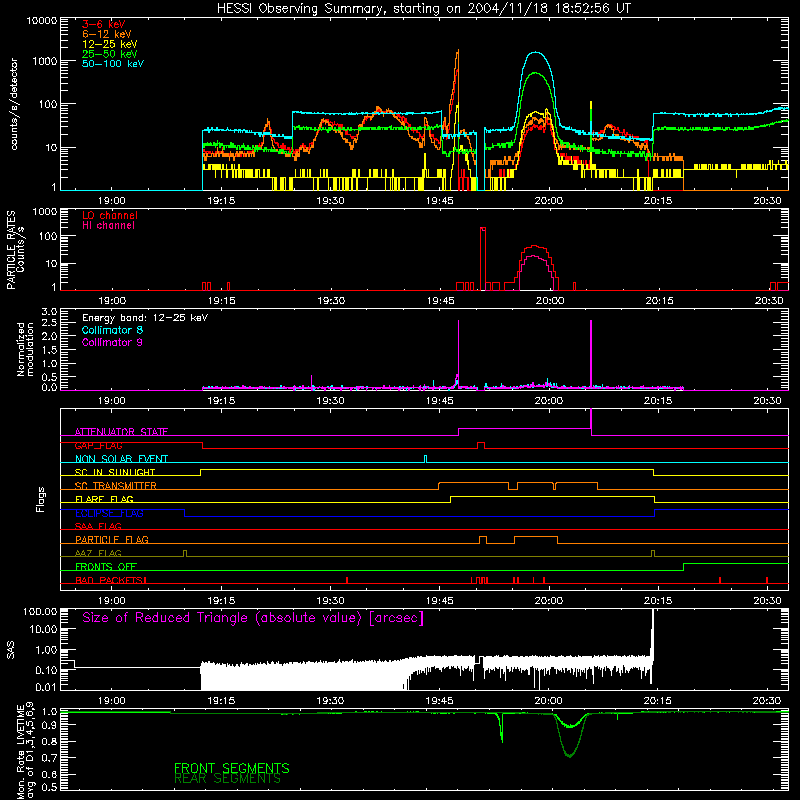Select the 10.00 tick label on SAS axis
The height and width of the screenshot is (800, 800).
43,629
